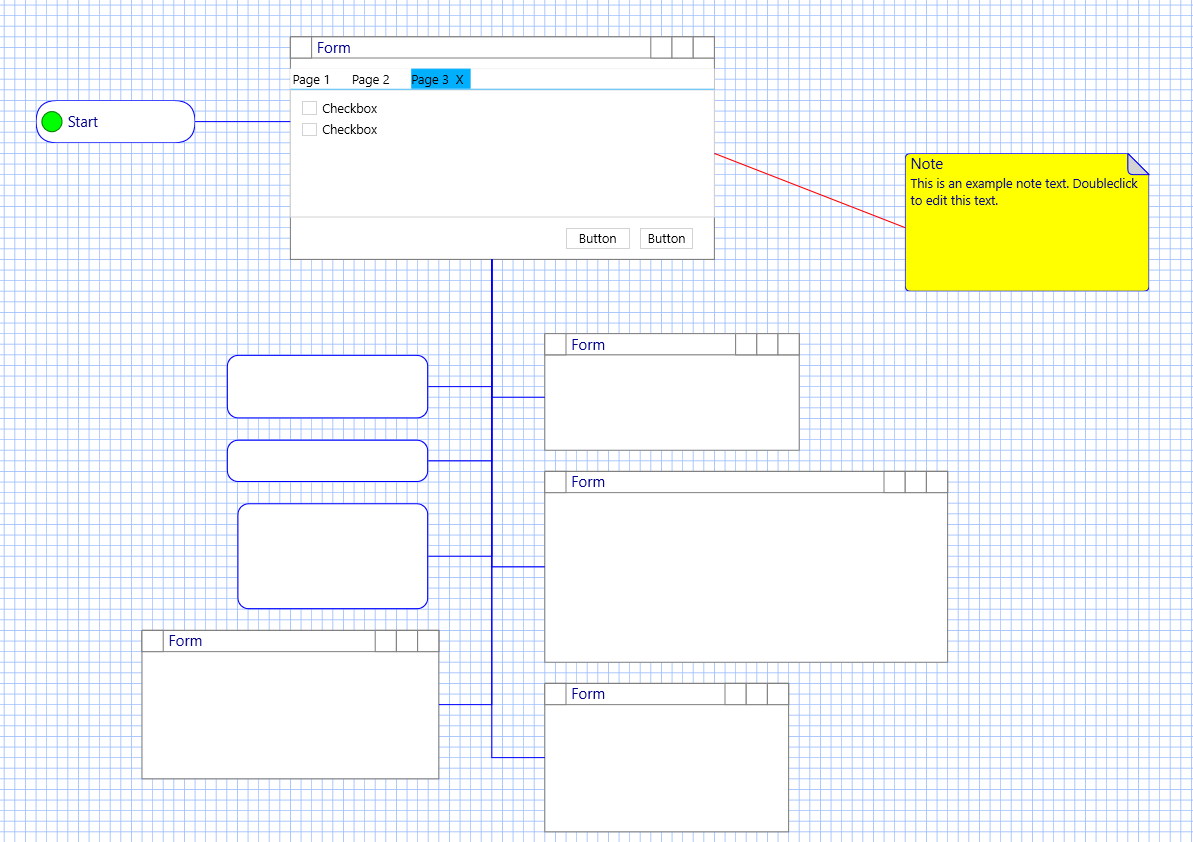Click the green circle in the Start node
Image resolution: width=1193 pixels, height=842 pixels.
(x=52, y=122)
